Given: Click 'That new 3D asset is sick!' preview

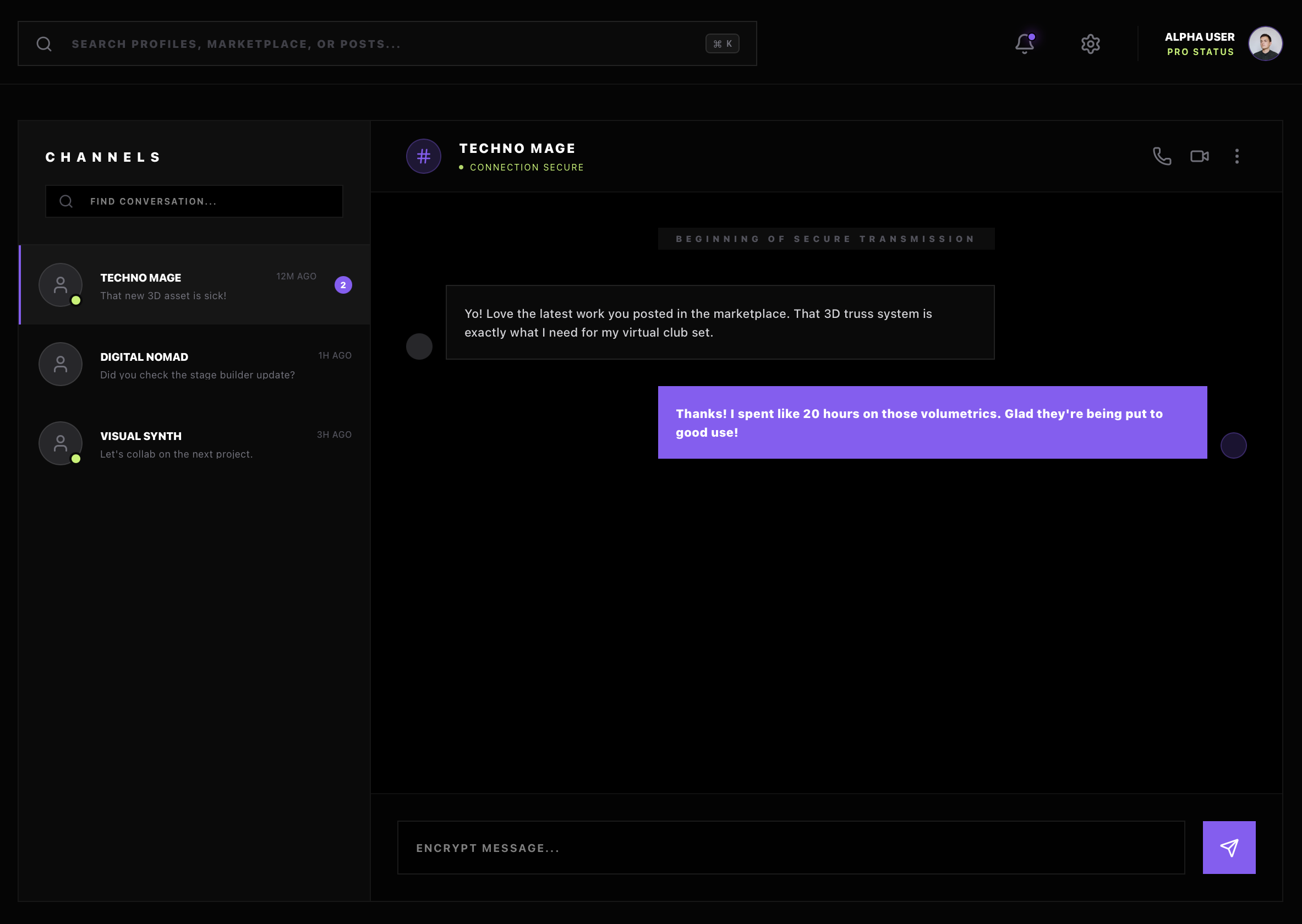Looking at the screenshot, I should click(163, 296).
